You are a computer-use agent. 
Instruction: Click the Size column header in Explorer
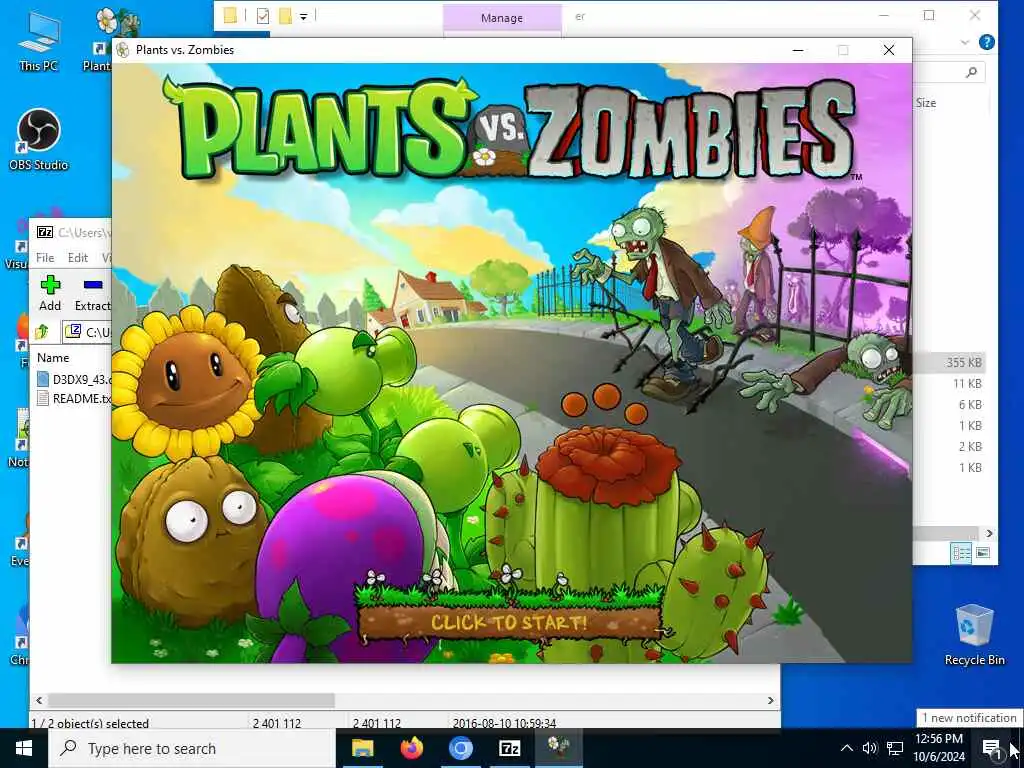click(925, 103)
